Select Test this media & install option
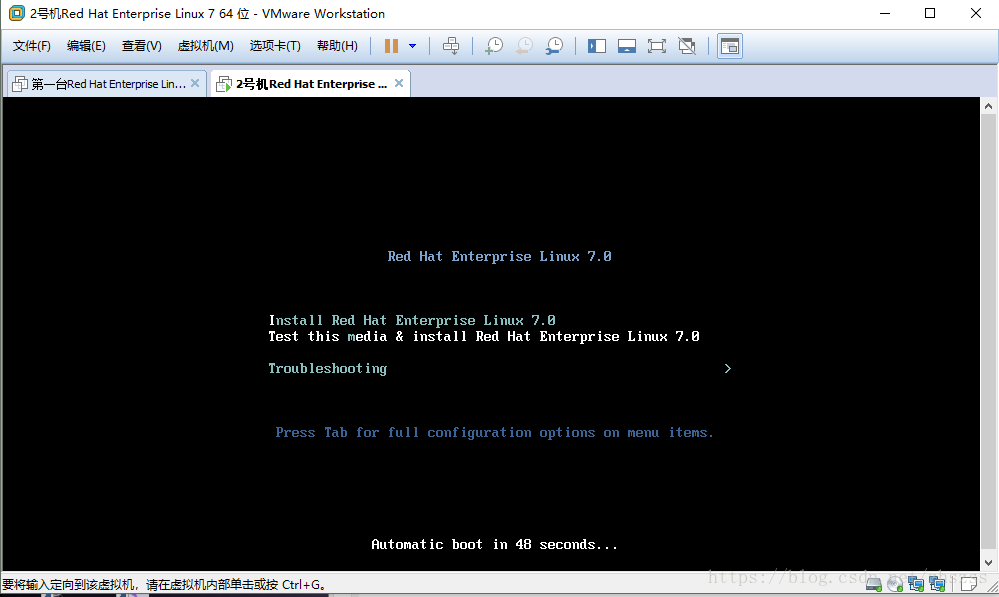 [x=484, y=336]
